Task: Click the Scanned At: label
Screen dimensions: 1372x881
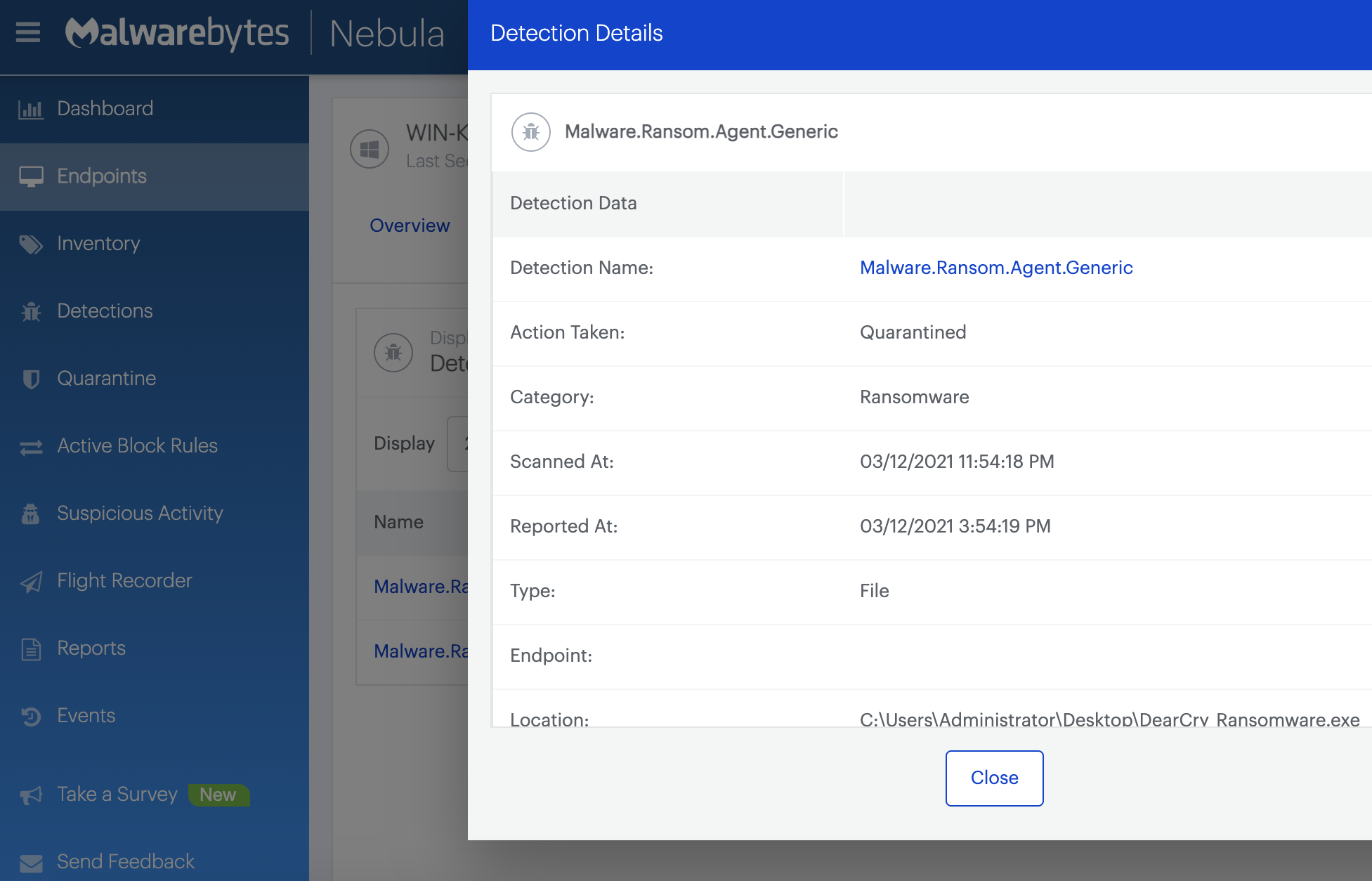Action: [562, 462]
